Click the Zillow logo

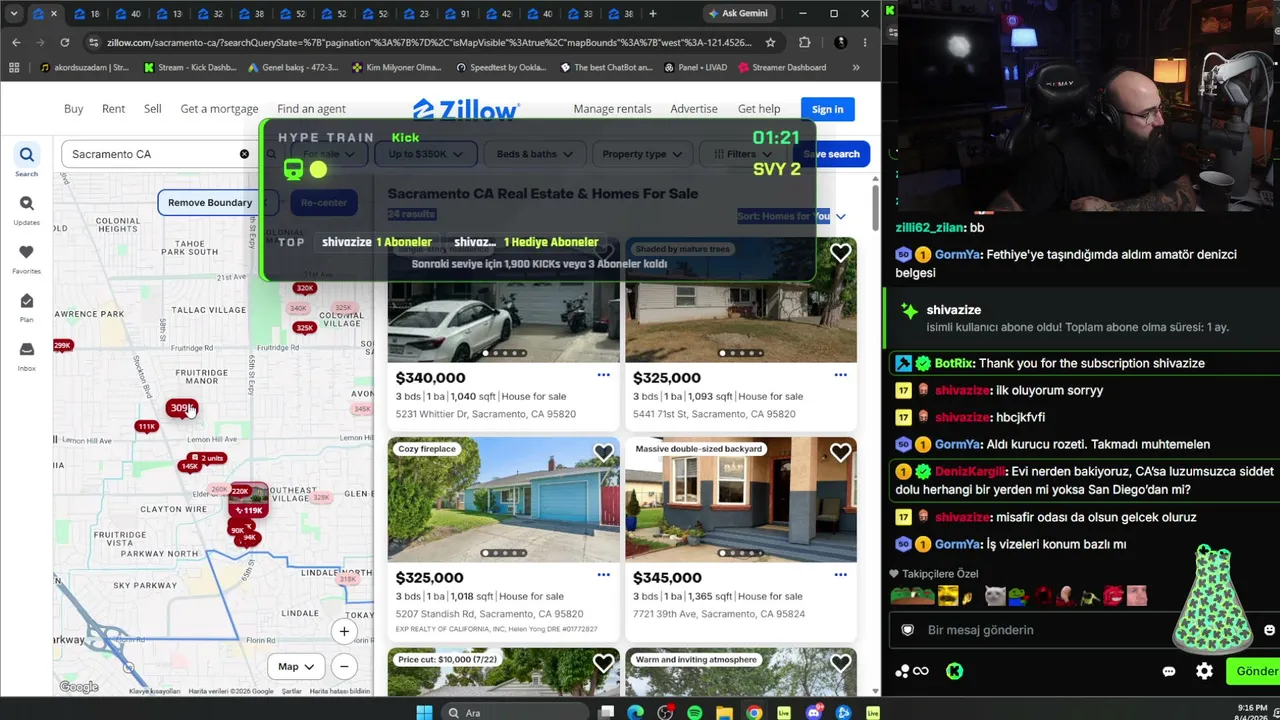coord(466,110)
